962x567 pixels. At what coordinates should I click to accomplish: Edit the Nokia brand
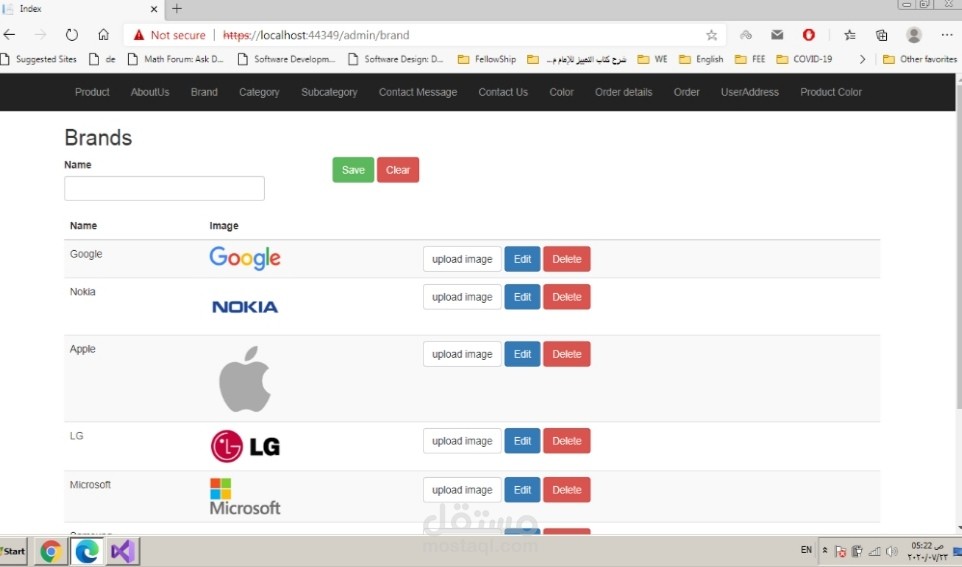522,297
